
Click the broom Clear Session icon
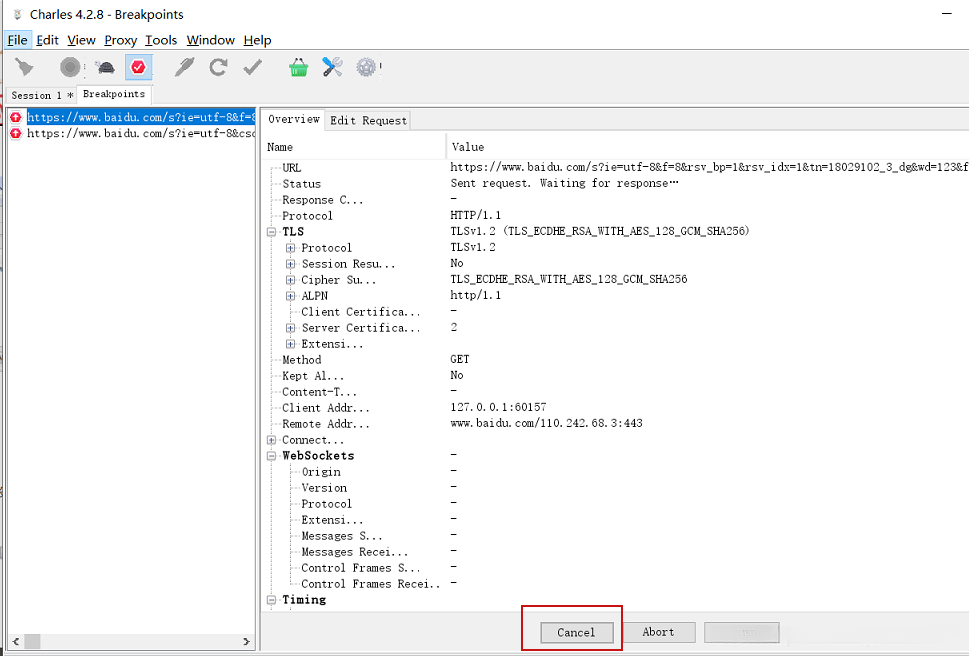[24, 67]
